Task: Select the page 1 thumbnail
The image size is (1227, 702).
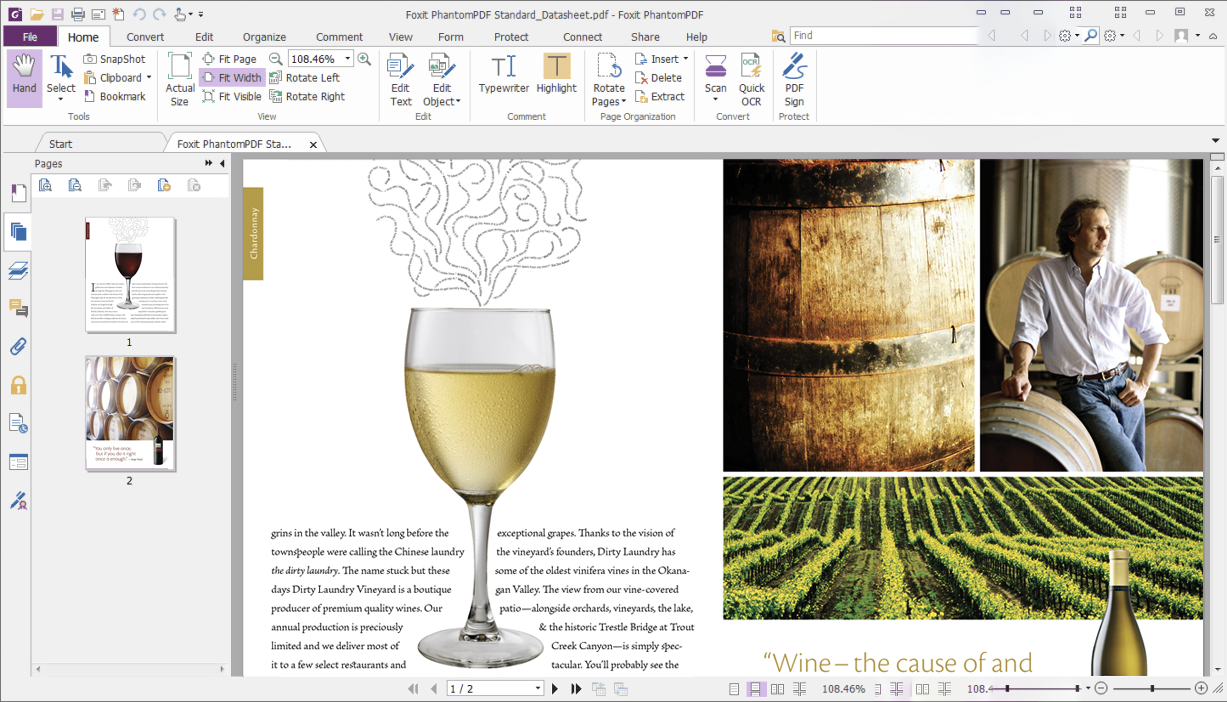Action: (130, 275)
